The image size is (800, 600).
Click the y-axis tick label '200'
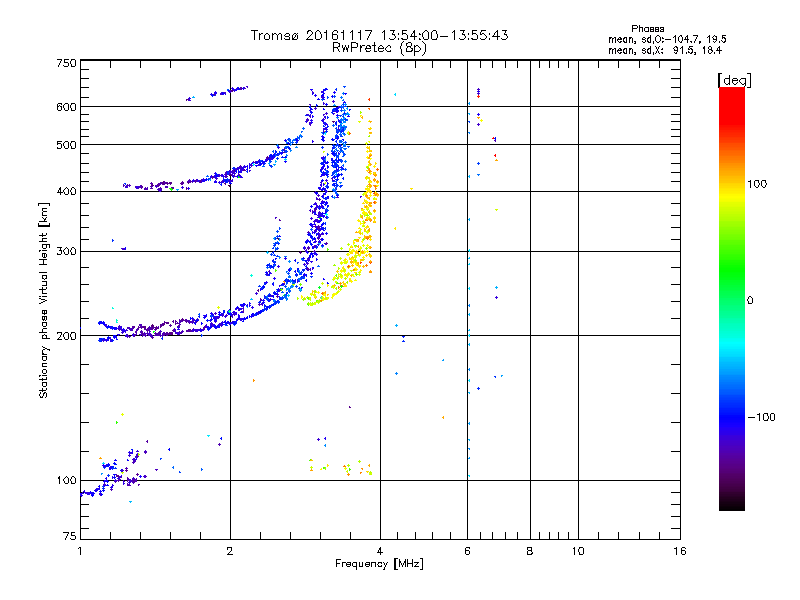[x=66, y=336]
